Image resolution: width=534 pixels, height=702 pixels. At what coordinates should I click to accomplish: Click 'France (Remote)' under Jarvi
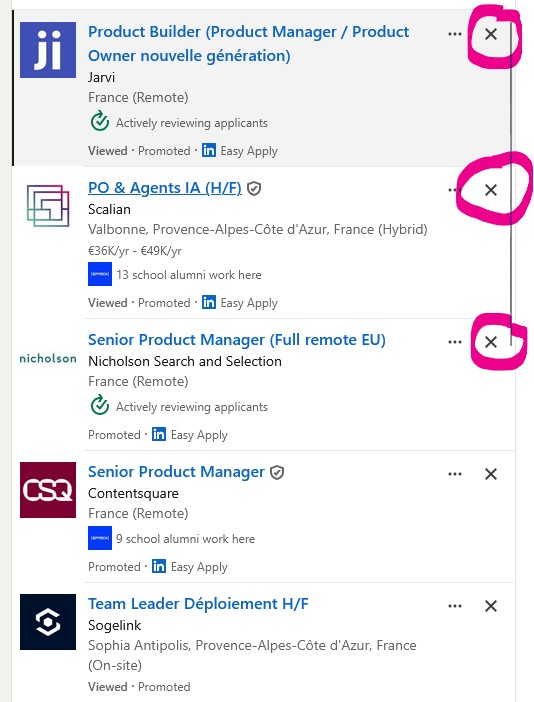coord(138,97)
